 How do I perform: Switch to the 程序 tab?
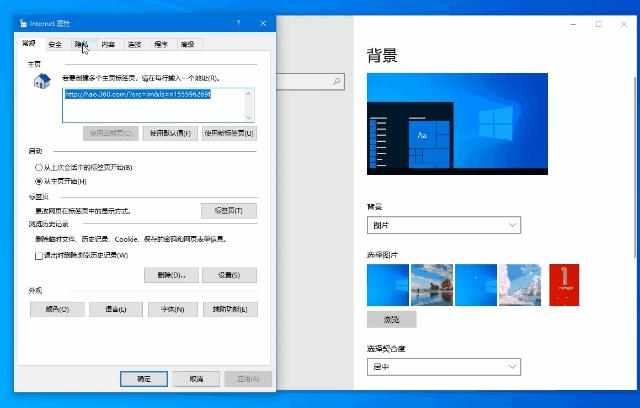(161, 44)
